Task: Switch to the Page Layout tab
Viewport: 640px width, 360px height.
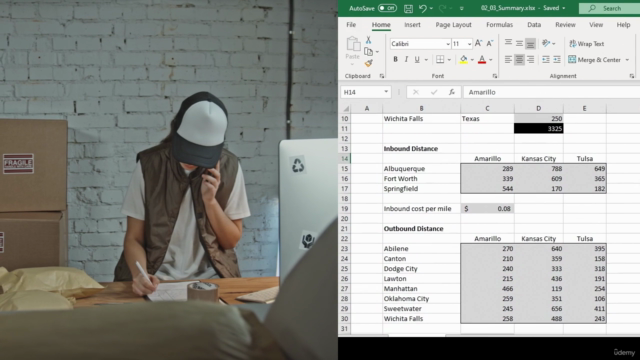Action: point(453,25)
